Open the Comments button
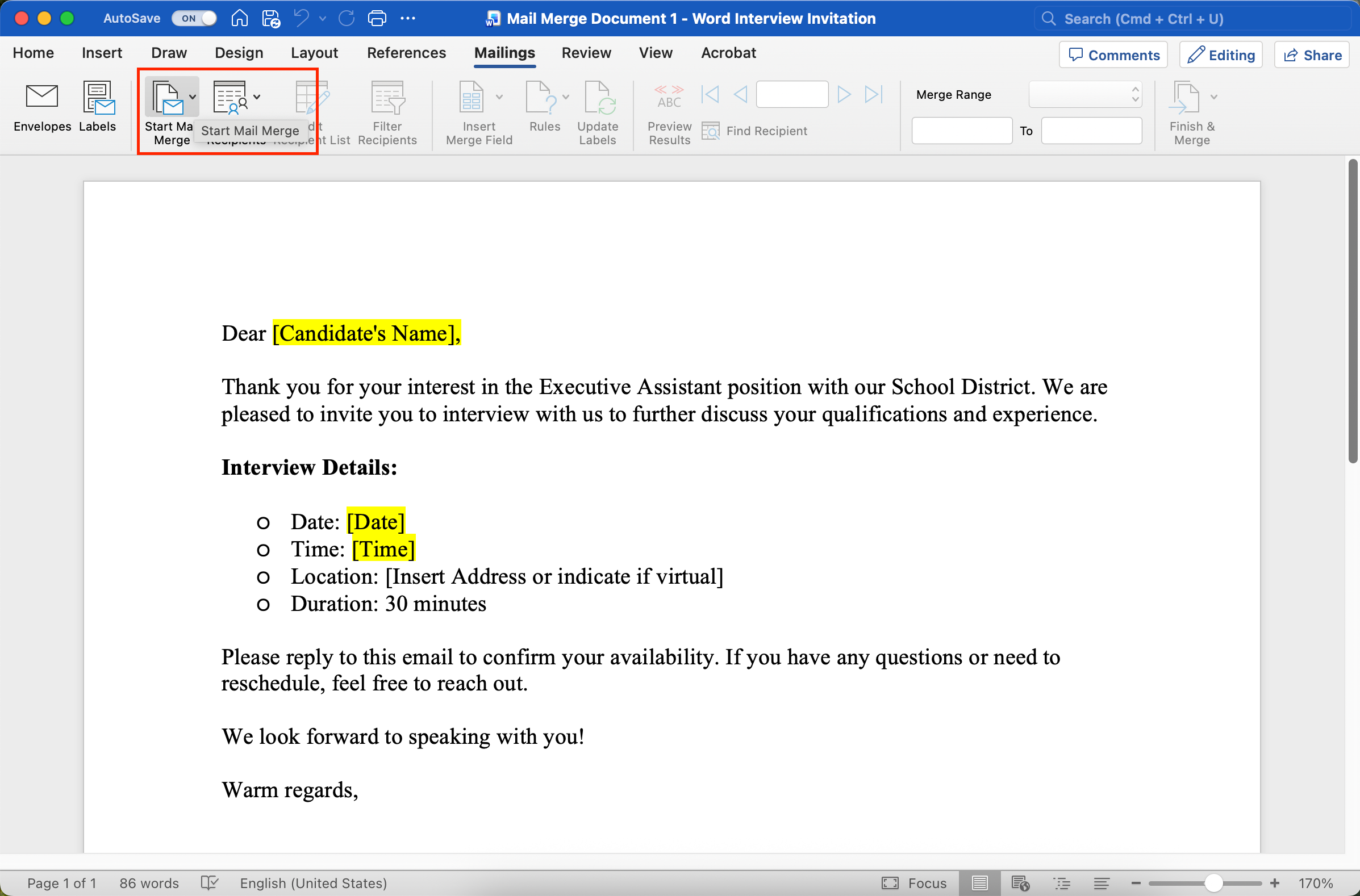 [1113, 55]
